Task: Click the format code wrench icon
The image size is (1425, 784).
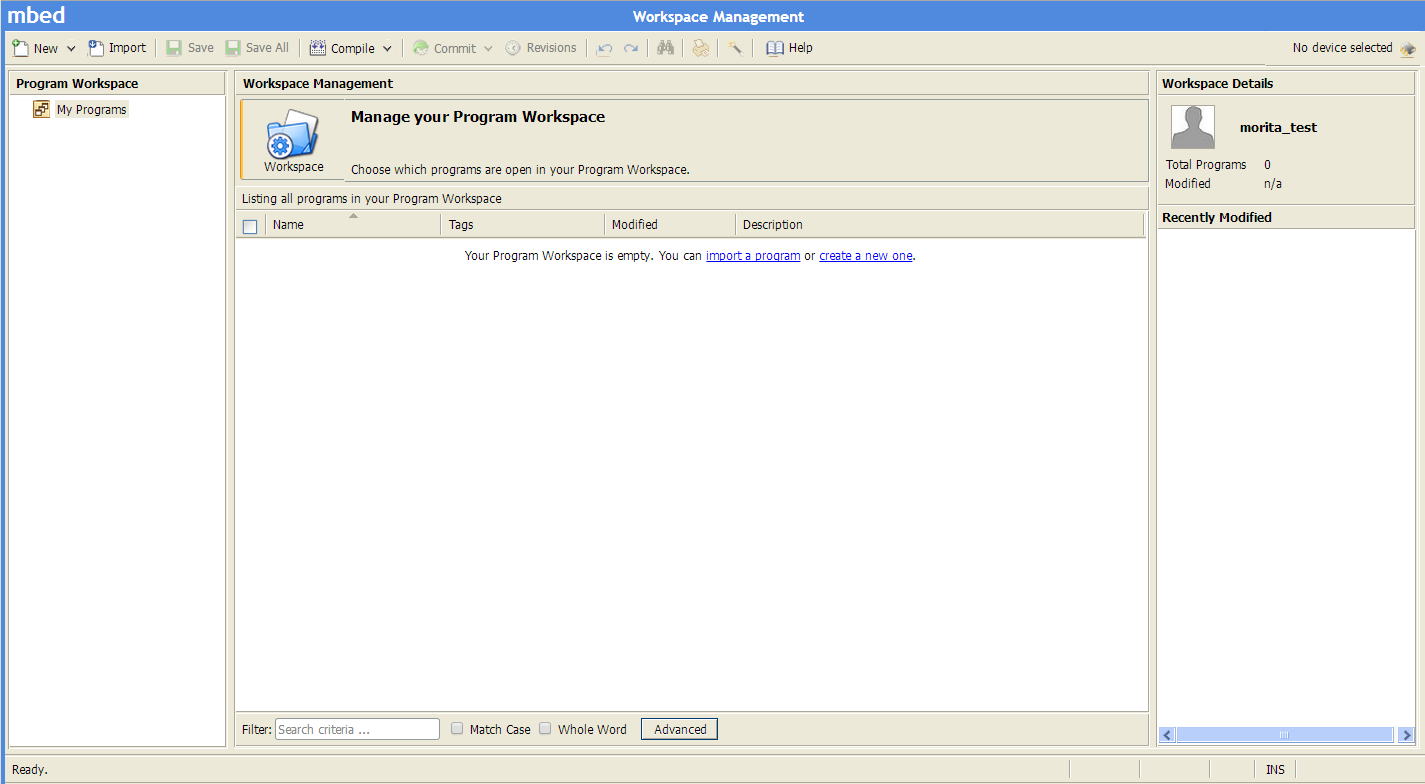Action: click(x=735, y=48)
